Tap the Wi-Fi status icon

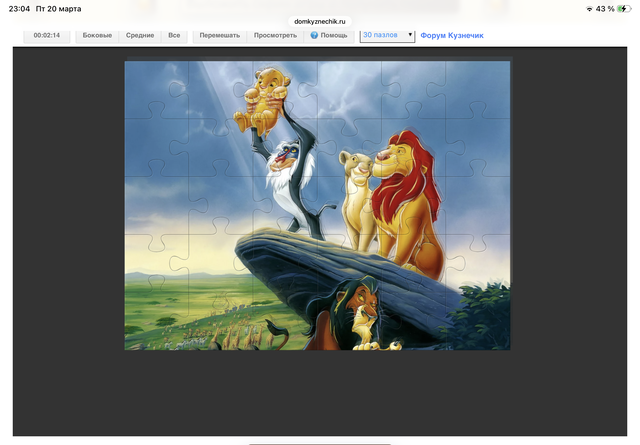coord(589,9)
